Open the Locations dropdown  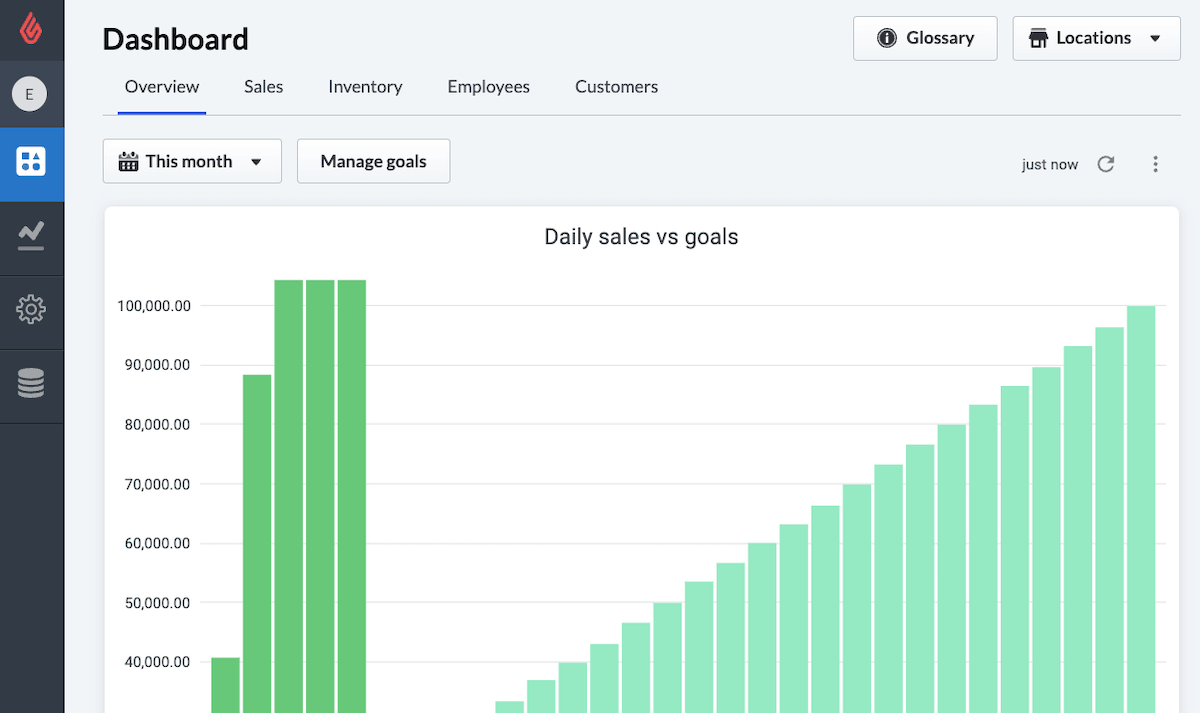(1096, 38)
